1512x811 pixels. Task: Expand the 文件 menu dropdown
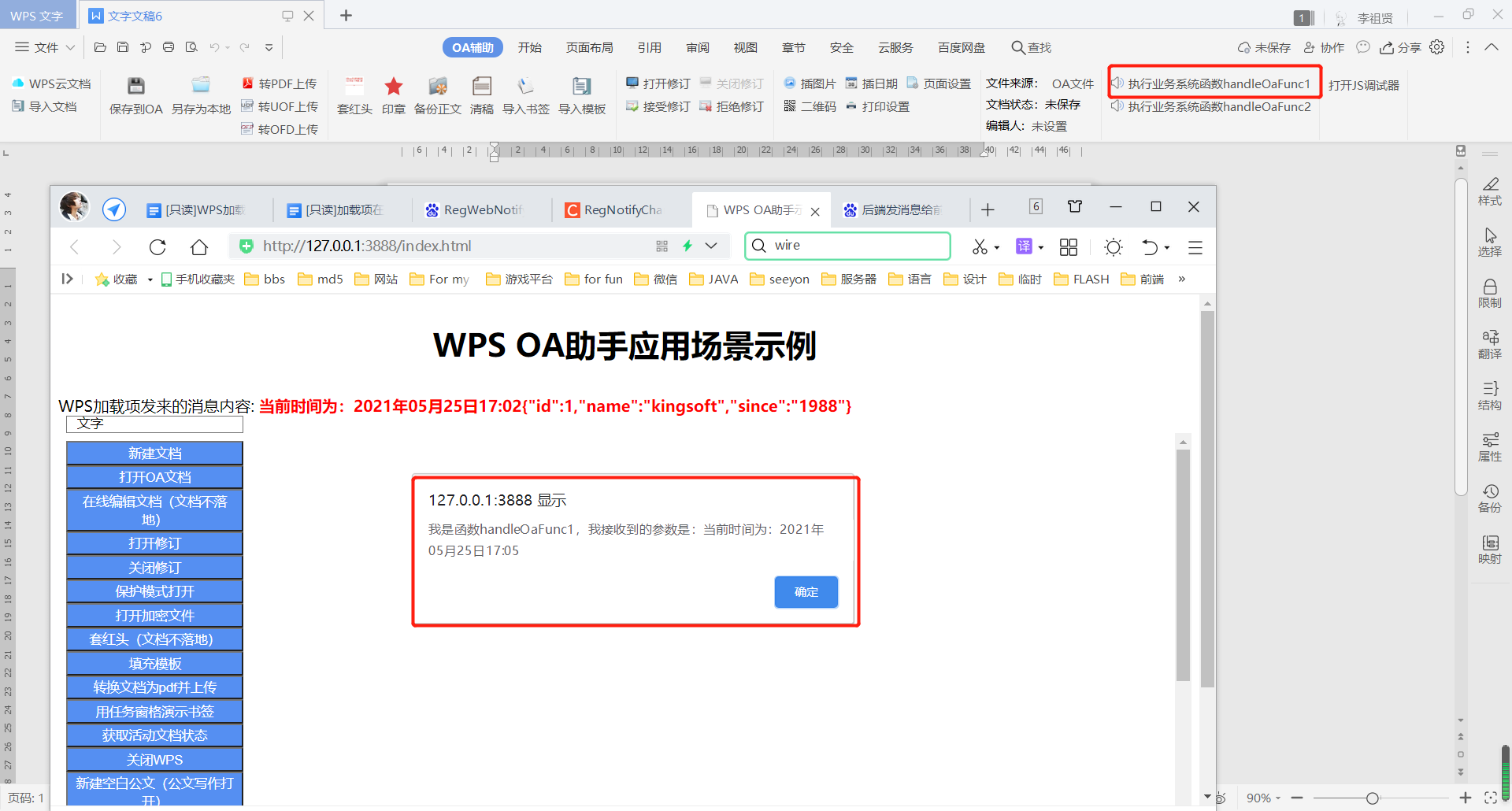(71, 46)
